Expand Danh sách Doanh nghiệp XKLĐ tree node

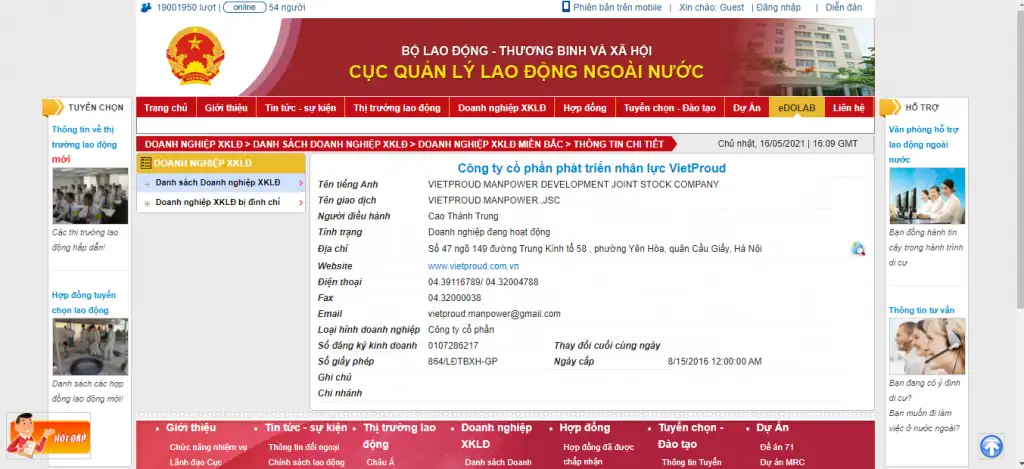click(148, 184)
